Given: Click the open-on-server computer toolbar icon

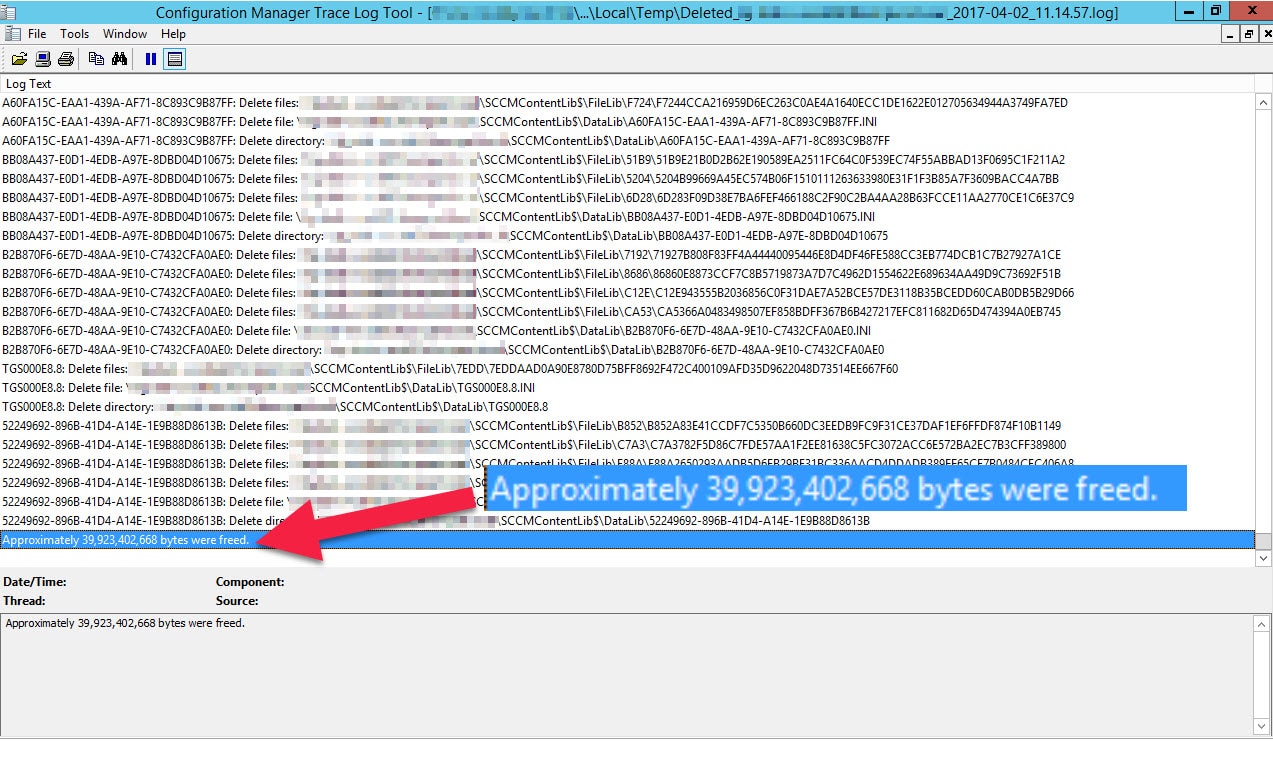Looking at the screenshot, I should click(x=43, y=59).
